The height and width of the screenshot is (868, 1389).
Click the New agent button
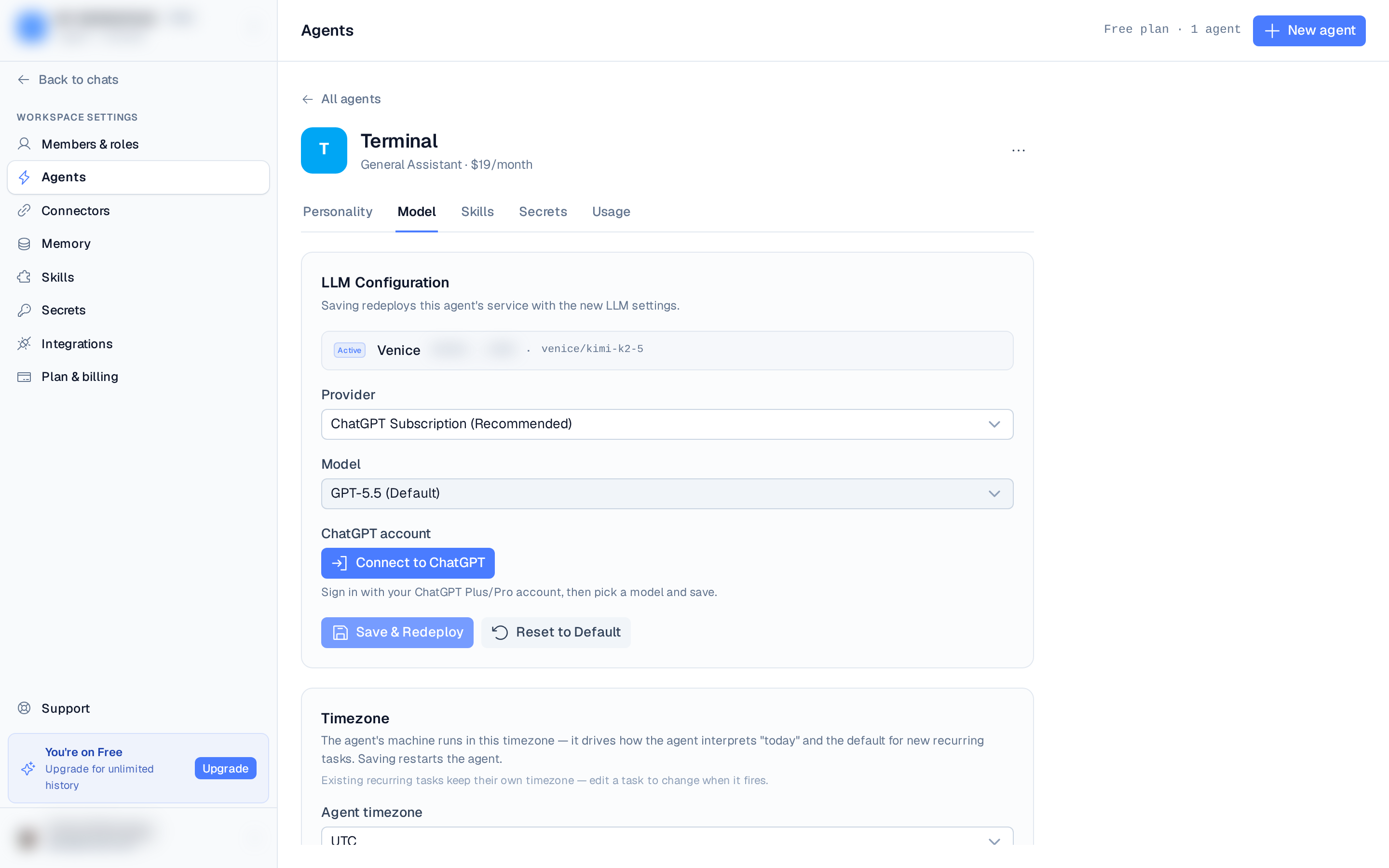point(1308,30)
